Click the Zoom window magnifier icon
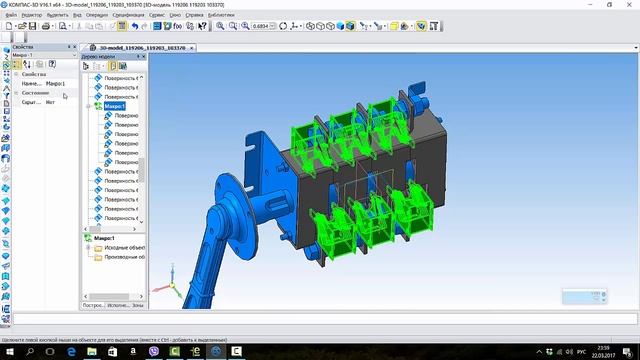640x360 pixels. [233, 26]
